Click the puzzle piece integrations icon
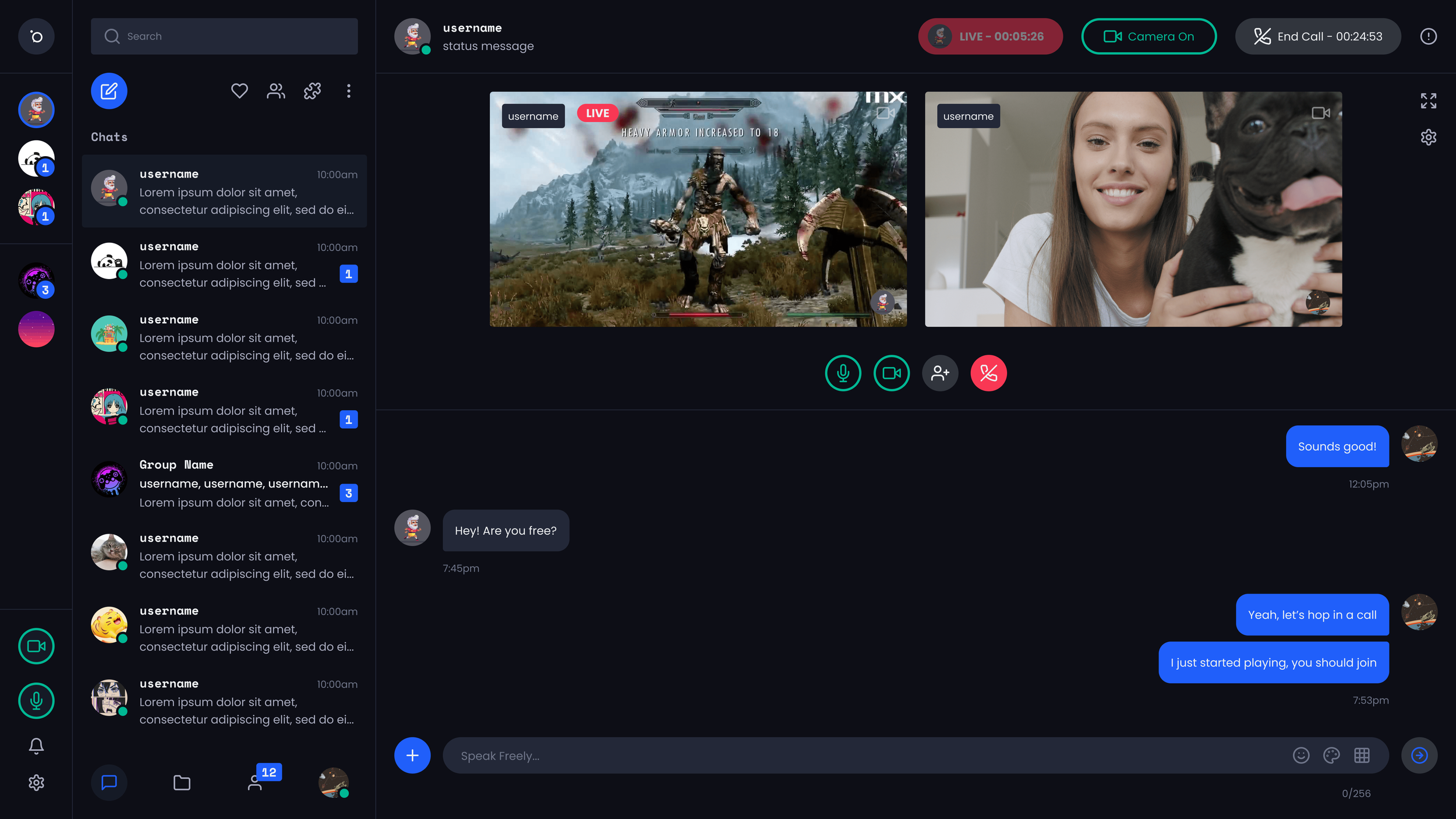This screenshot has height=819, width=1456. [x=313, y=91]
